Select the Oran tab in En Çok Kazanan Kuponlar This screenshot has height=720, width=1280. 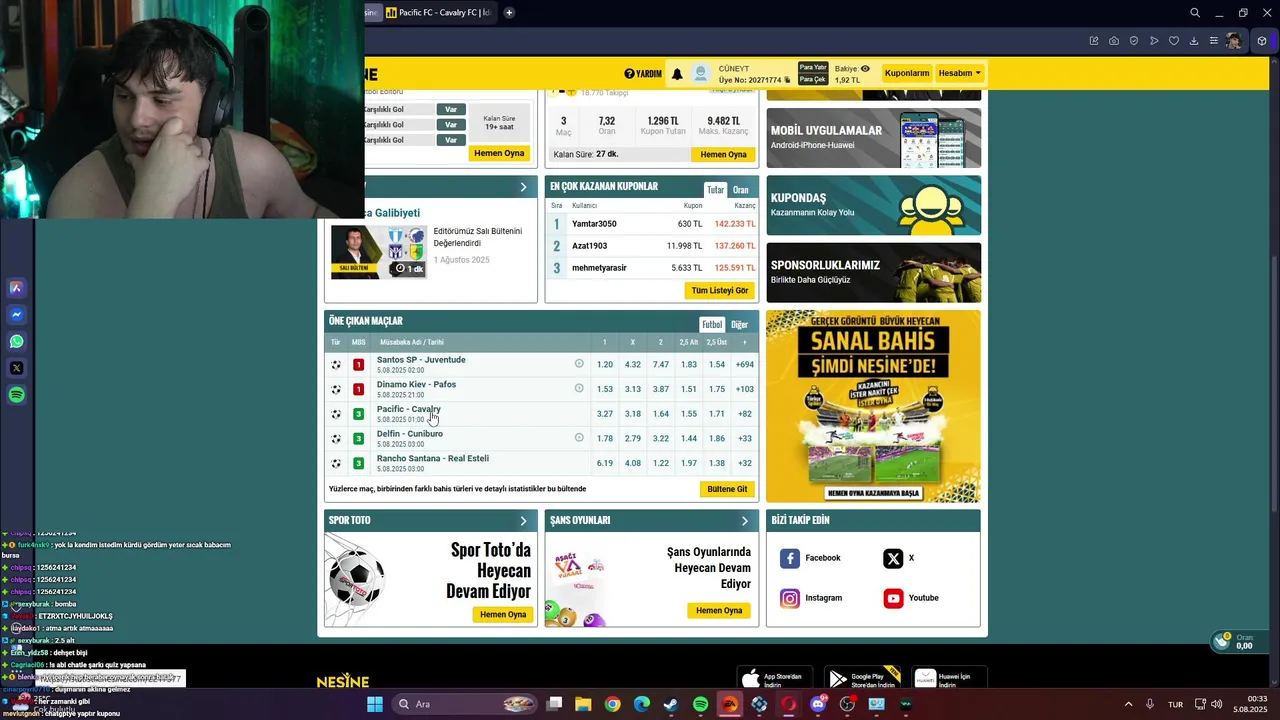740,190
